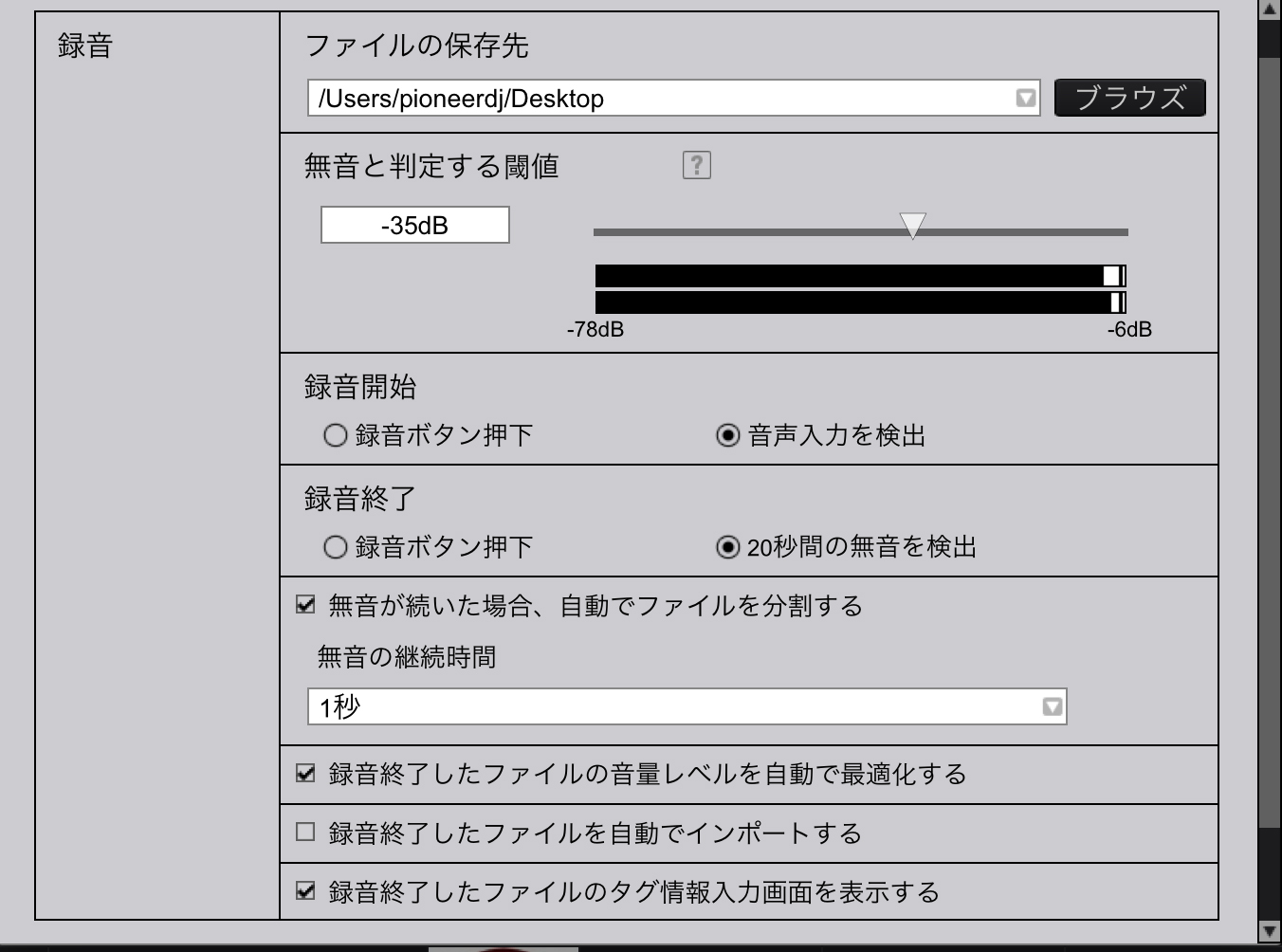1282x952 pixels.
Task: Click the help question mark icon
Action: pos(696,165)
